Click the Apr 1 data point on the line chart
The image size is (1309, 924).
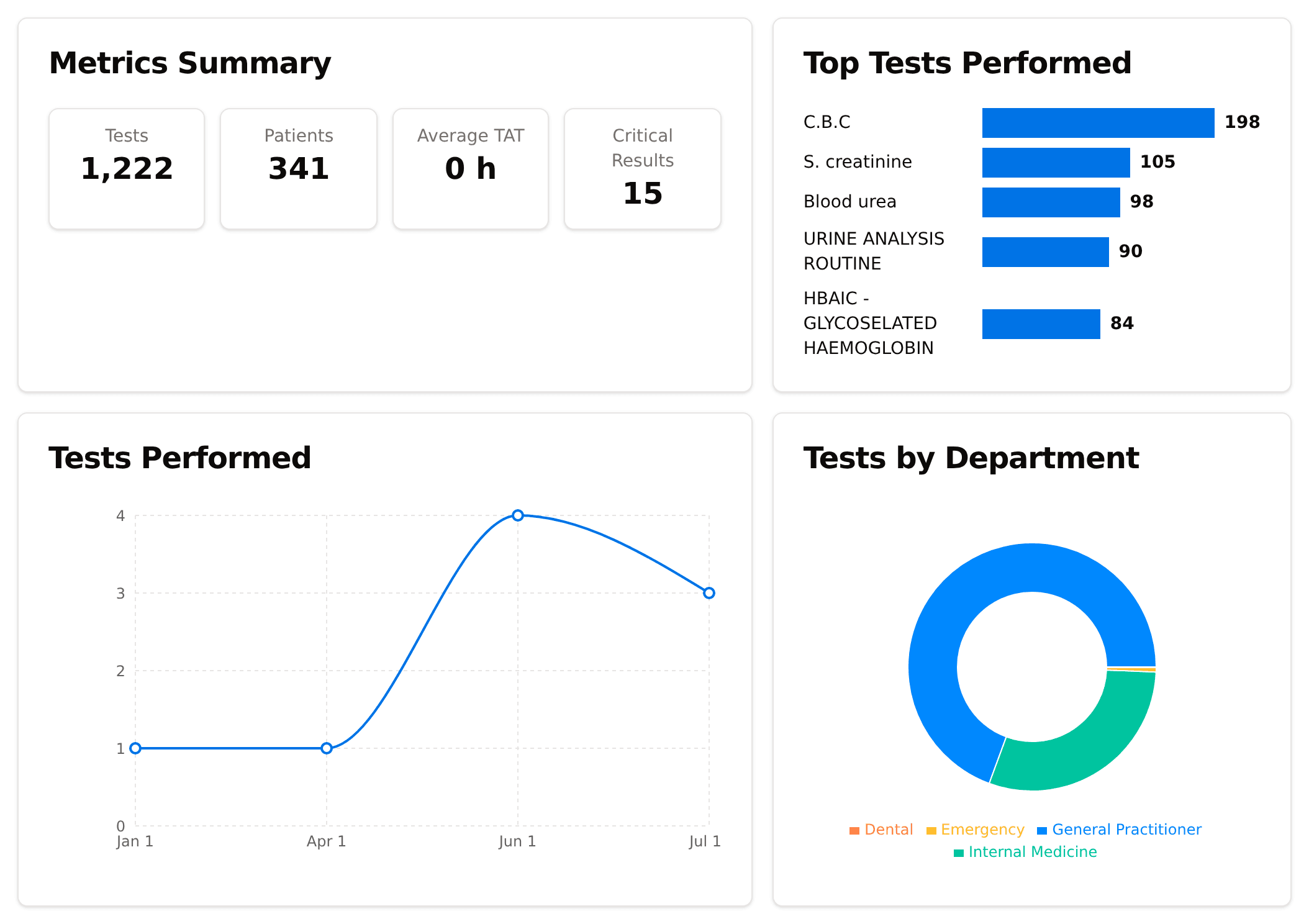[327, 748]
